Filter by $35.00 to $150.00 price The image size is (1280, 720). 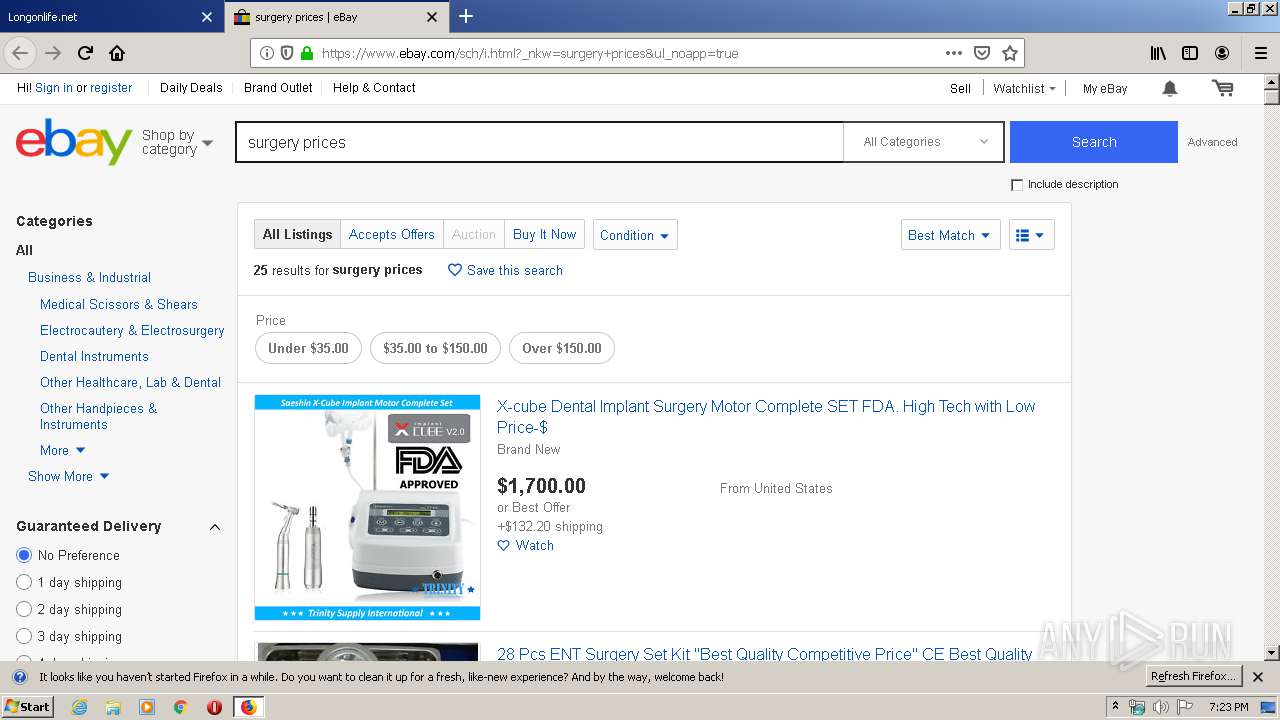click(435, 348)
